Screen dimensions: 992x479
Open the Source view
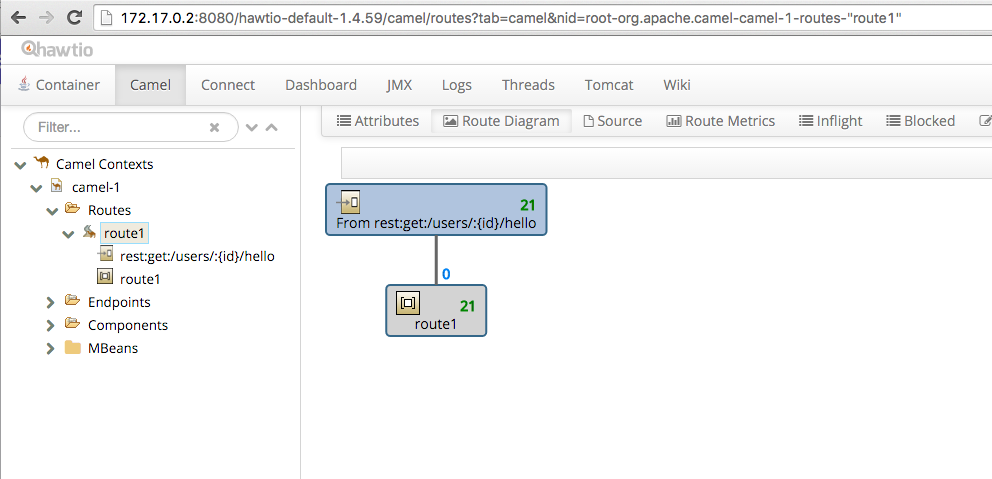click(x=612, y=121)
